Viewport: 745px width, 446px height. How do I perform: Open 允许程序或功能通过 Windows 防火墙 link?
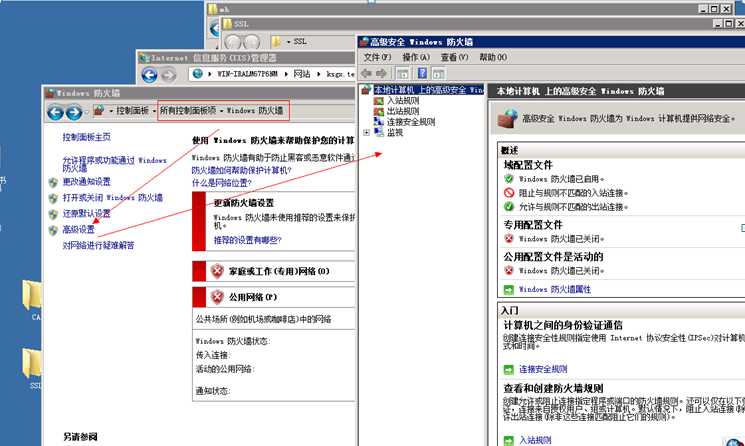tap(115, 164)
